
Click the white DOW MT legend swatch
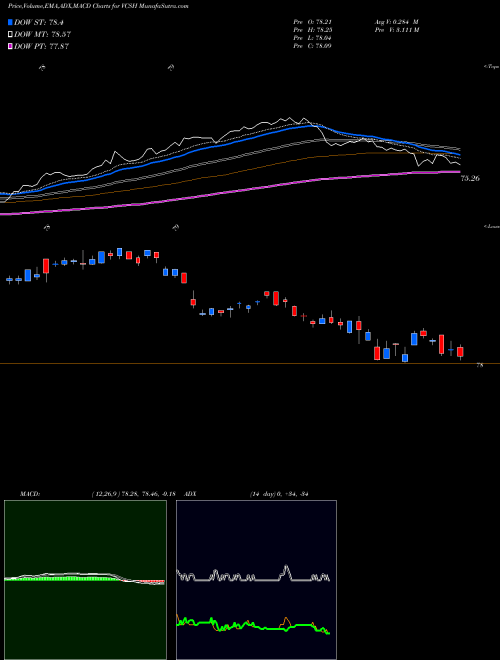click(10, 34)
